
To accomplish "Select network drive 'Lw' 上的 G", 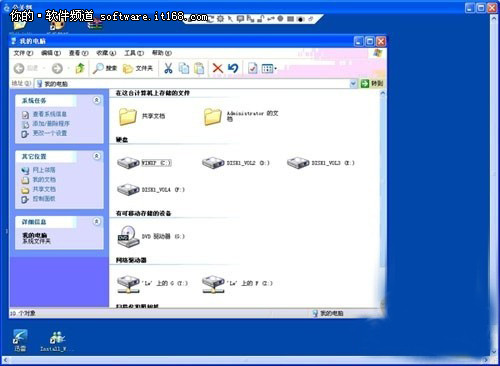I will [x=128, y=284].
